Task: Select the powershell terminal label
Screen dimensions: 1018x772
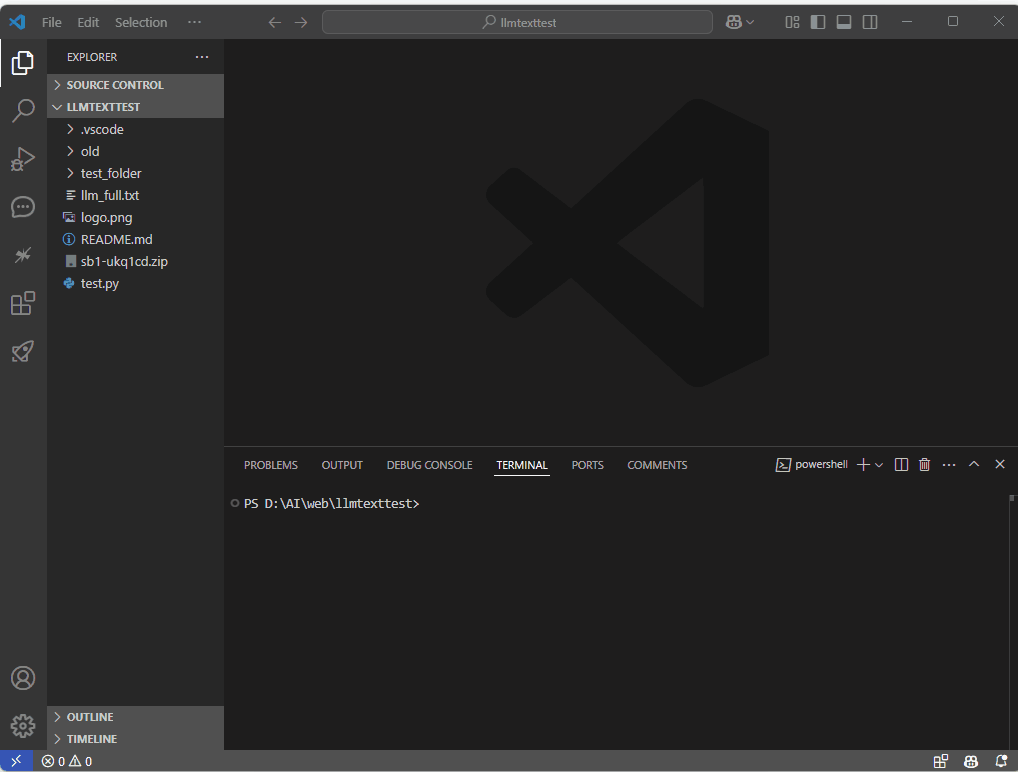Action: point(812,464)
